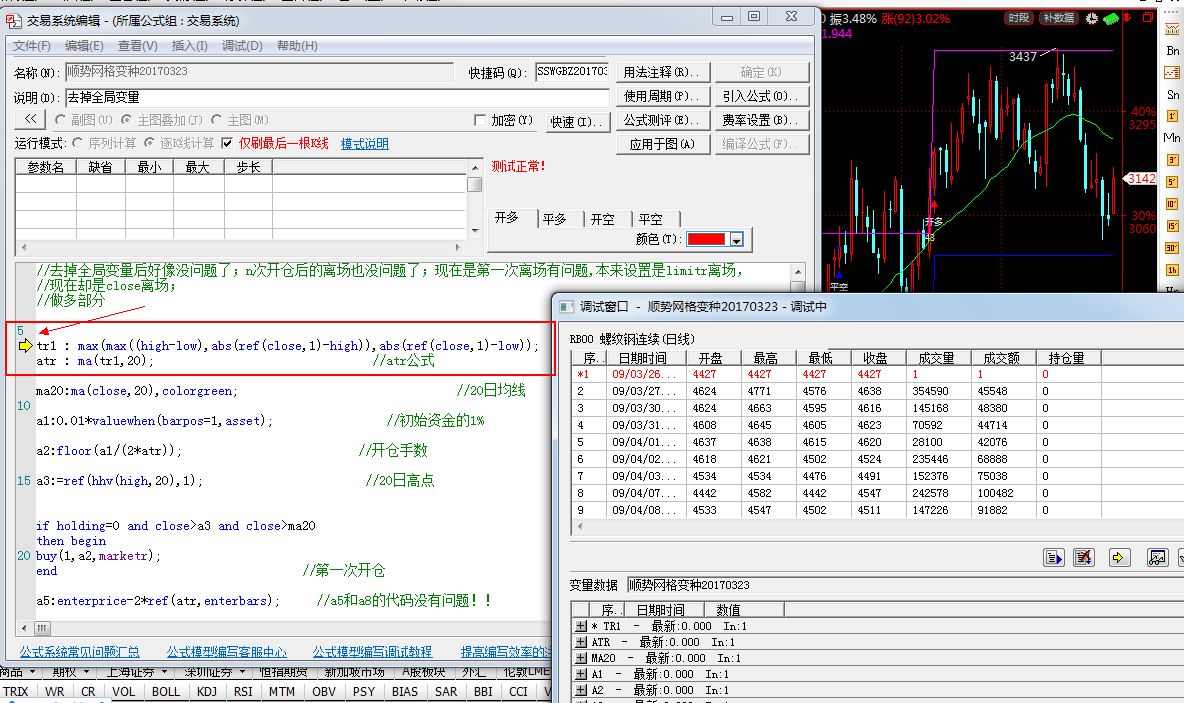Click the 名称 formula name input field
1184x703 pixels.
tap(259, 72)
